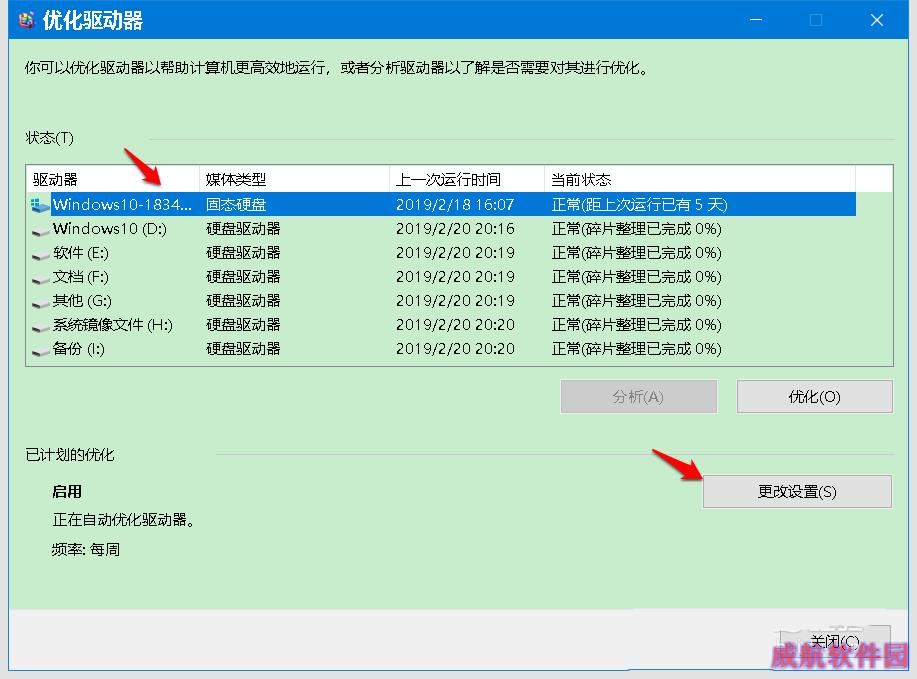Minimize the 优化驱动器 window
The height and width of the screenshot is (679, 917).
(755, 20)
